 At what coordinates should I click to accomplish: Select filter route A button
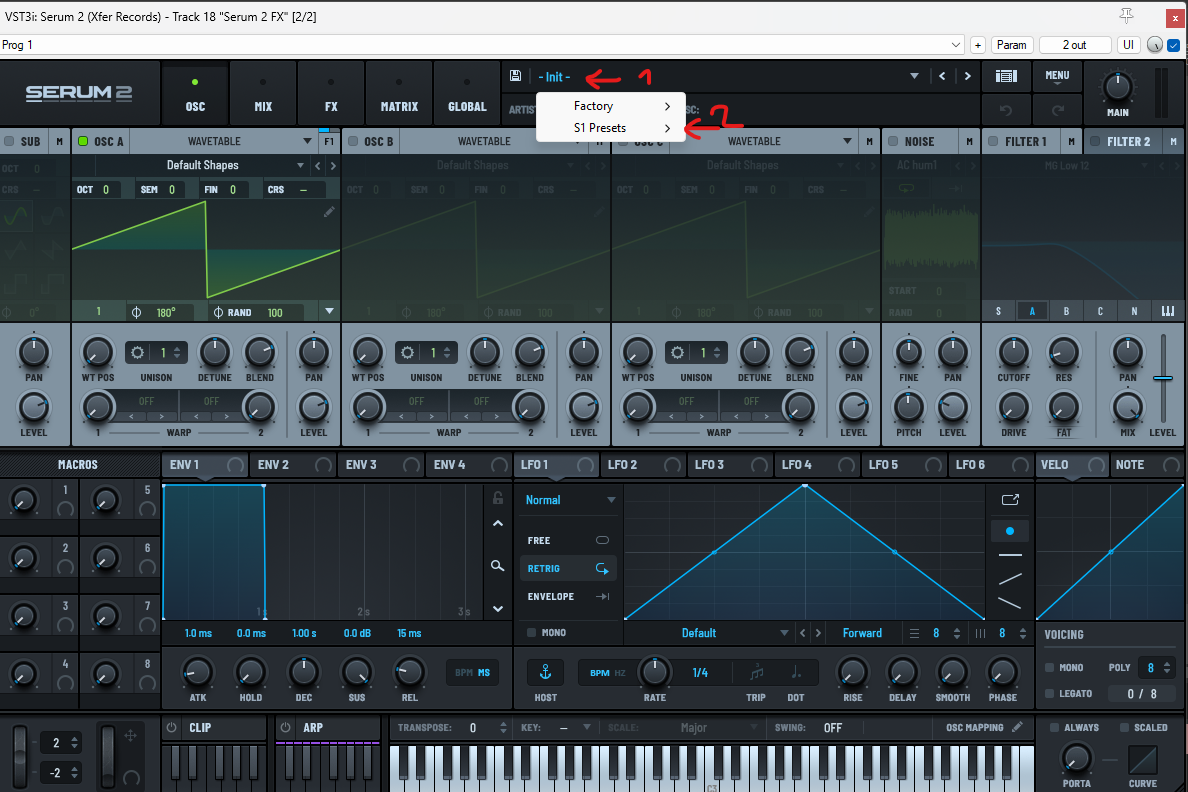click(1032, 311)
